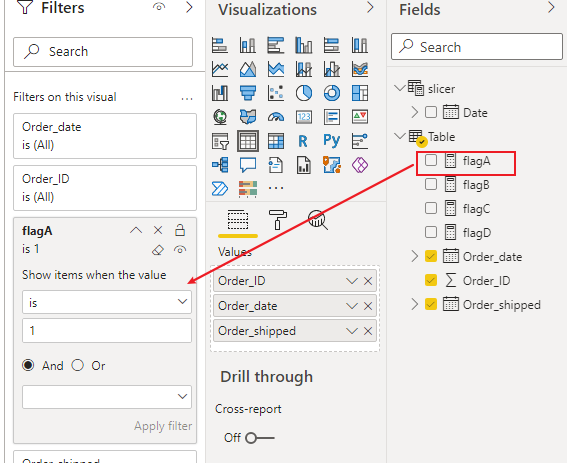Check the flagB field checkbox
The image size is (567, 463).
[431, 184]
